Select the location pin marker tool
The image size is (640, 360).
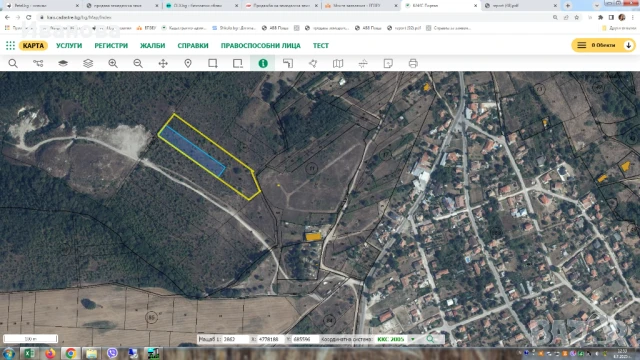(188, 63)
